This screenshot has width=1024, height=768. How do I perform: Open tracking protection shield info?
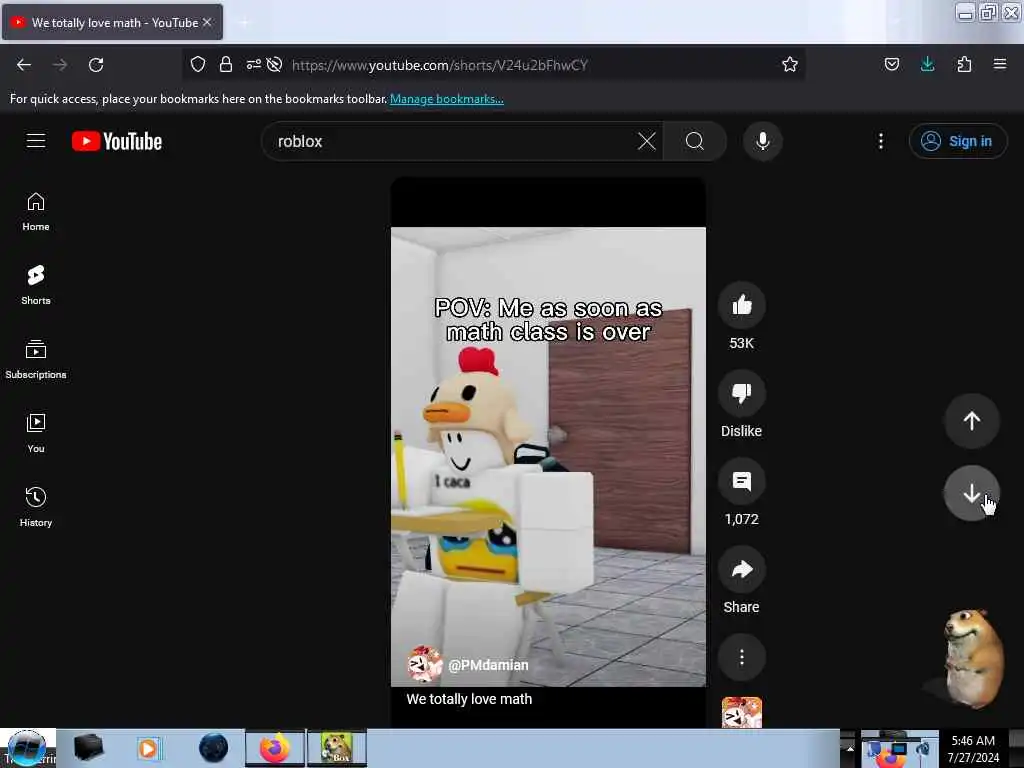tap(198, 64)
